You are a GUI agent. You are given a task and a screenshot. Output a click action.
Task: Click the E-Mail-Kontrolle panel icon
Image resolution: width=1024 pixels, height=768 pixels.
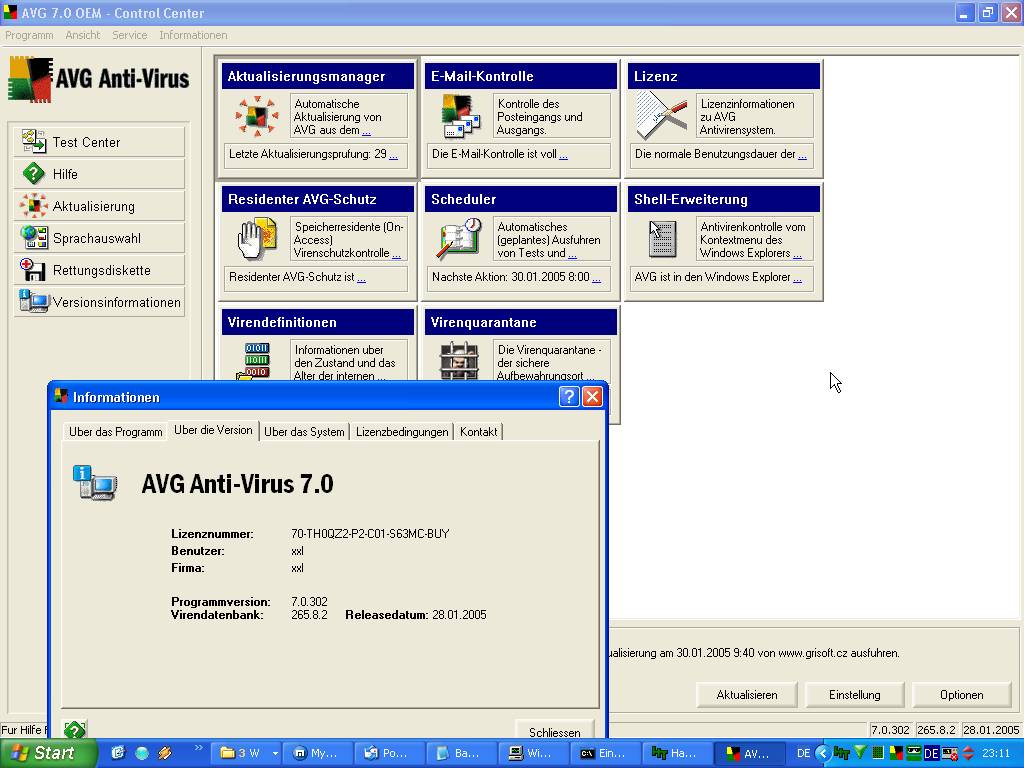tap(461, 117)
